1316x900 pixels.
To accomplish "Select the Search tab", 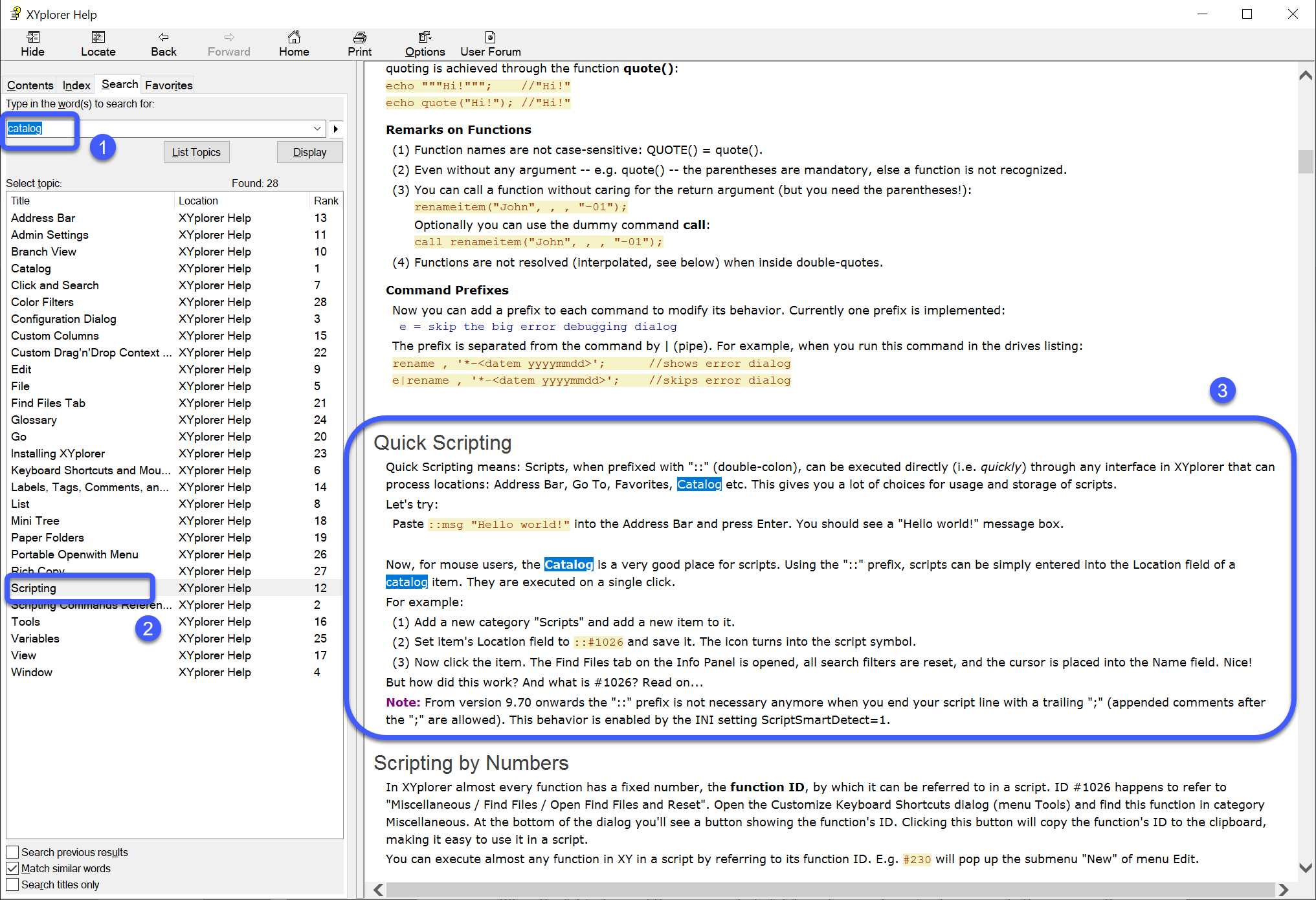I will tap(119, 84).
